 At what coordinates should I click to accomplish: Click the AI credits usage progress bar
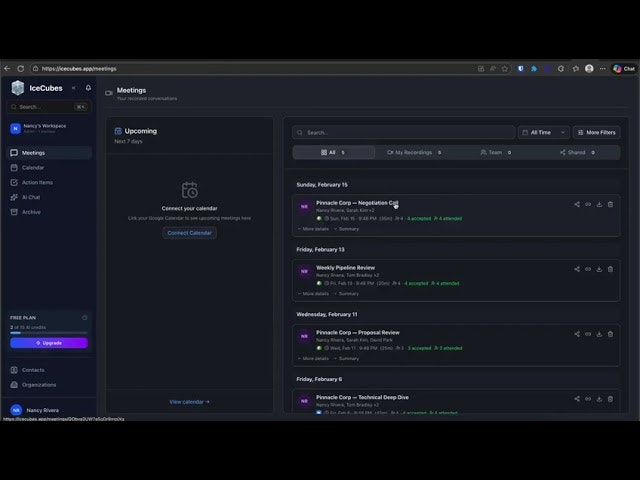(x=49, y=333)
